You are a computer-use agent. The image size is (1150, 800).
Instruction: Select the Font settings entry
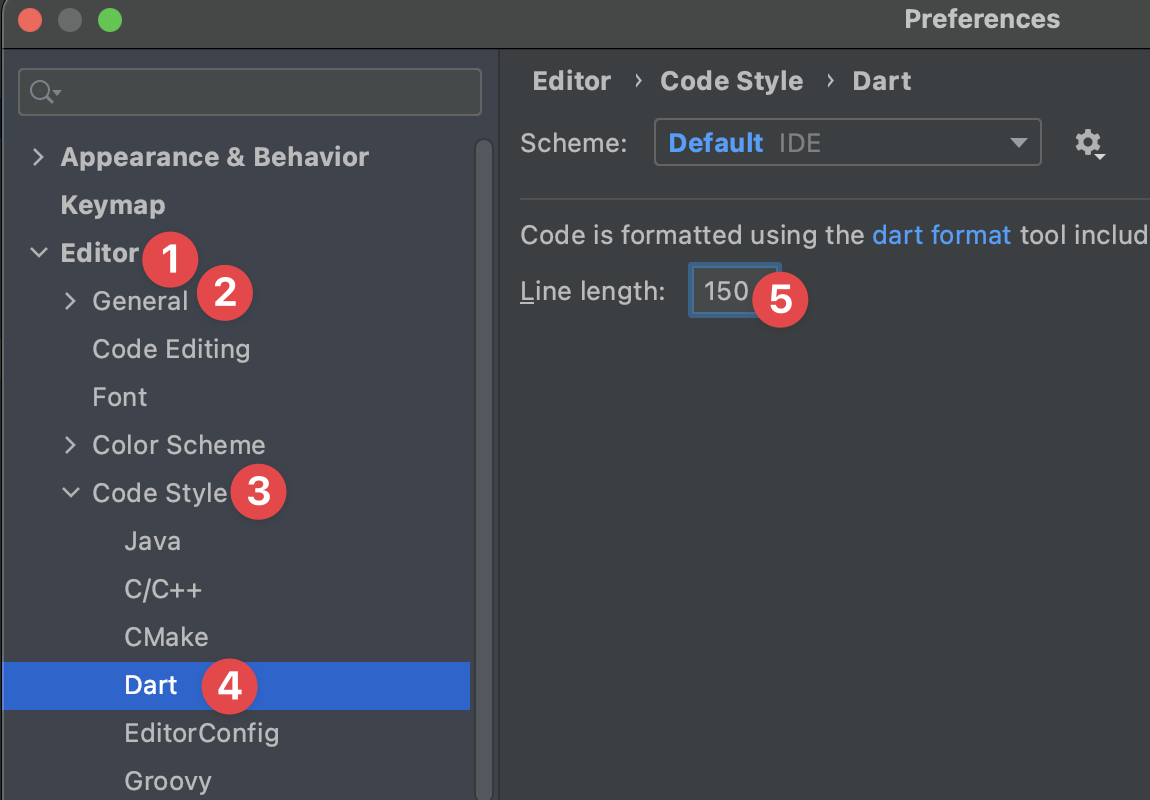(119, 396)
